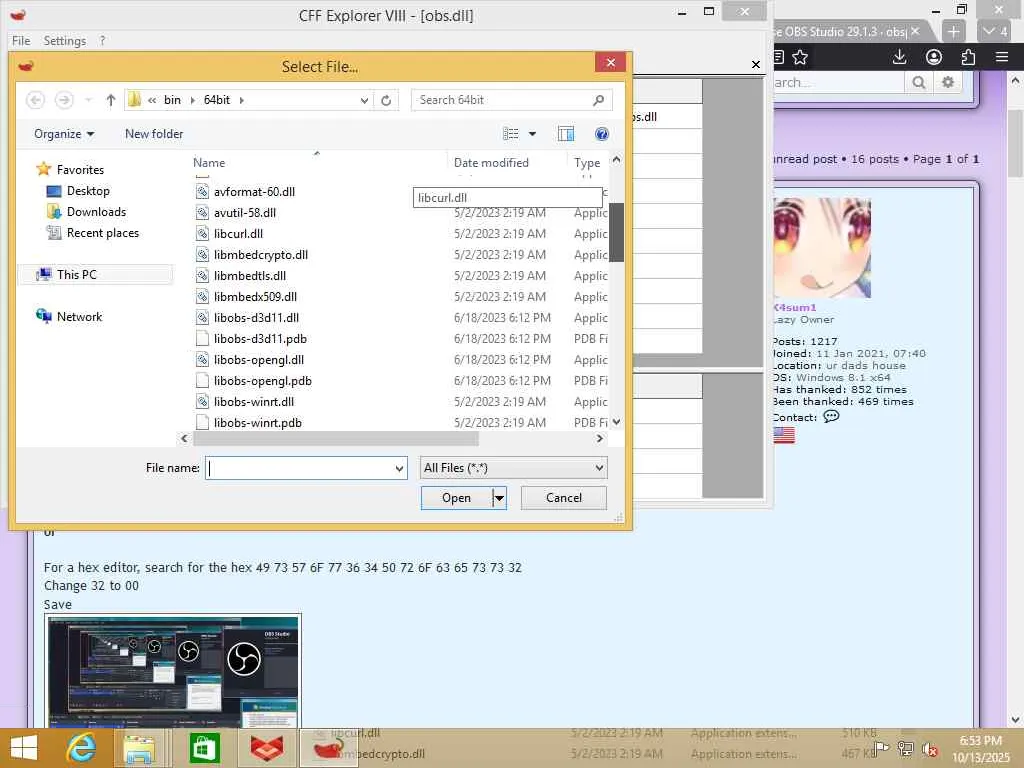Viewport: 1024px width, 768px height.
Task: Open the OBS screenshot thumbnail in post
Action: 173,671
